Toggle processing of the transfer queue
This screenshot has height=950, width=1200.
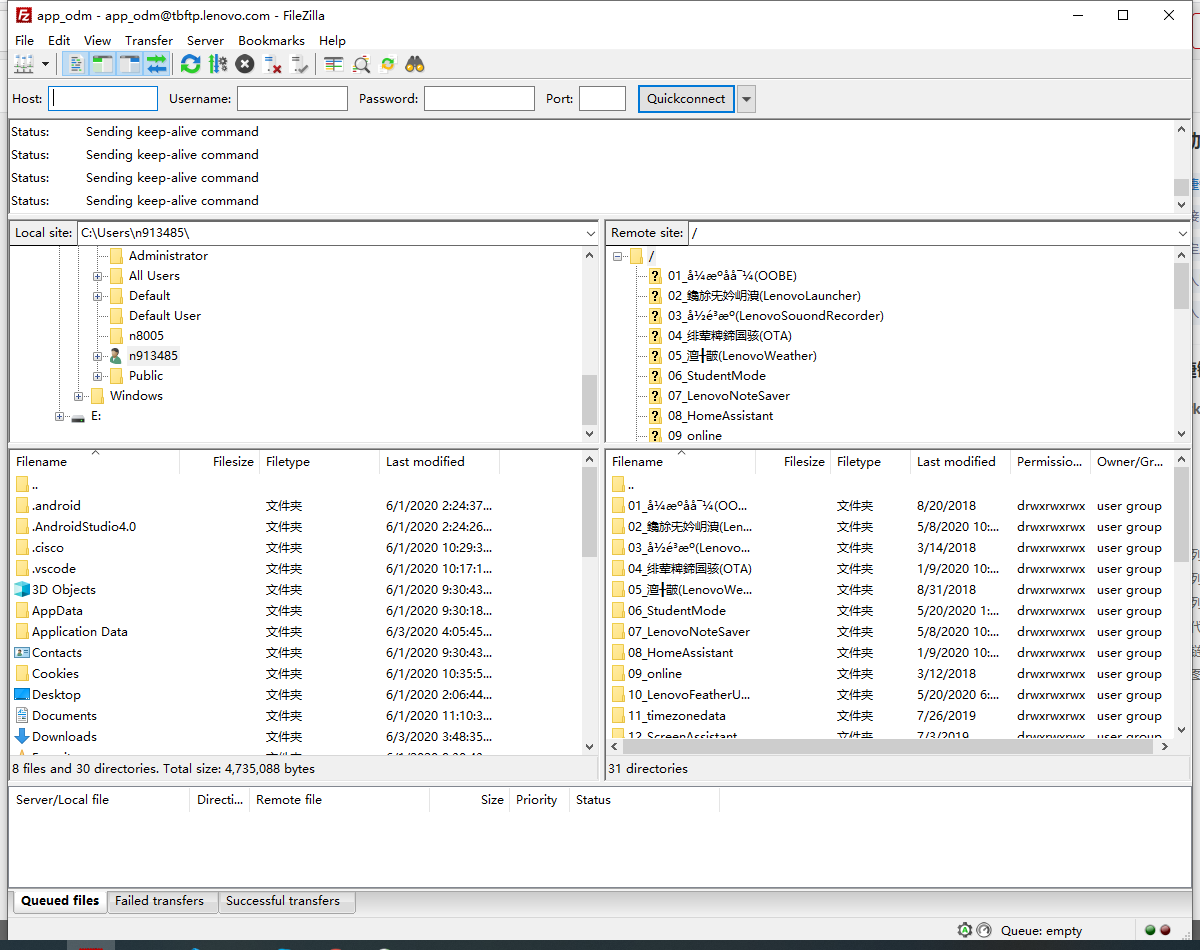217,64
